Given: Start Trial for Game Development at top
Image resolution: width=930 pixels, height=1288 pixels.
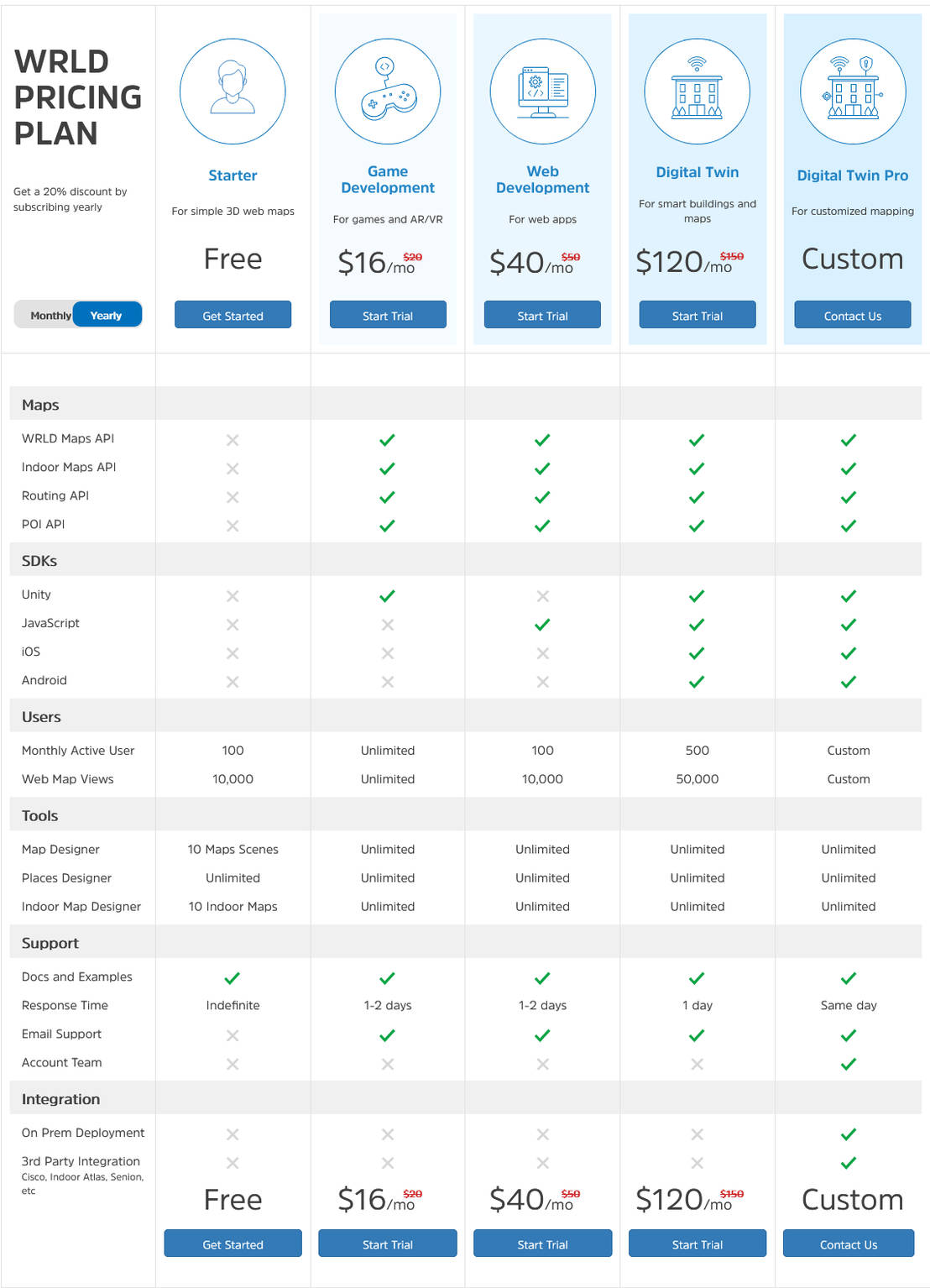Looking at the screenshot, I should [388, 316].
